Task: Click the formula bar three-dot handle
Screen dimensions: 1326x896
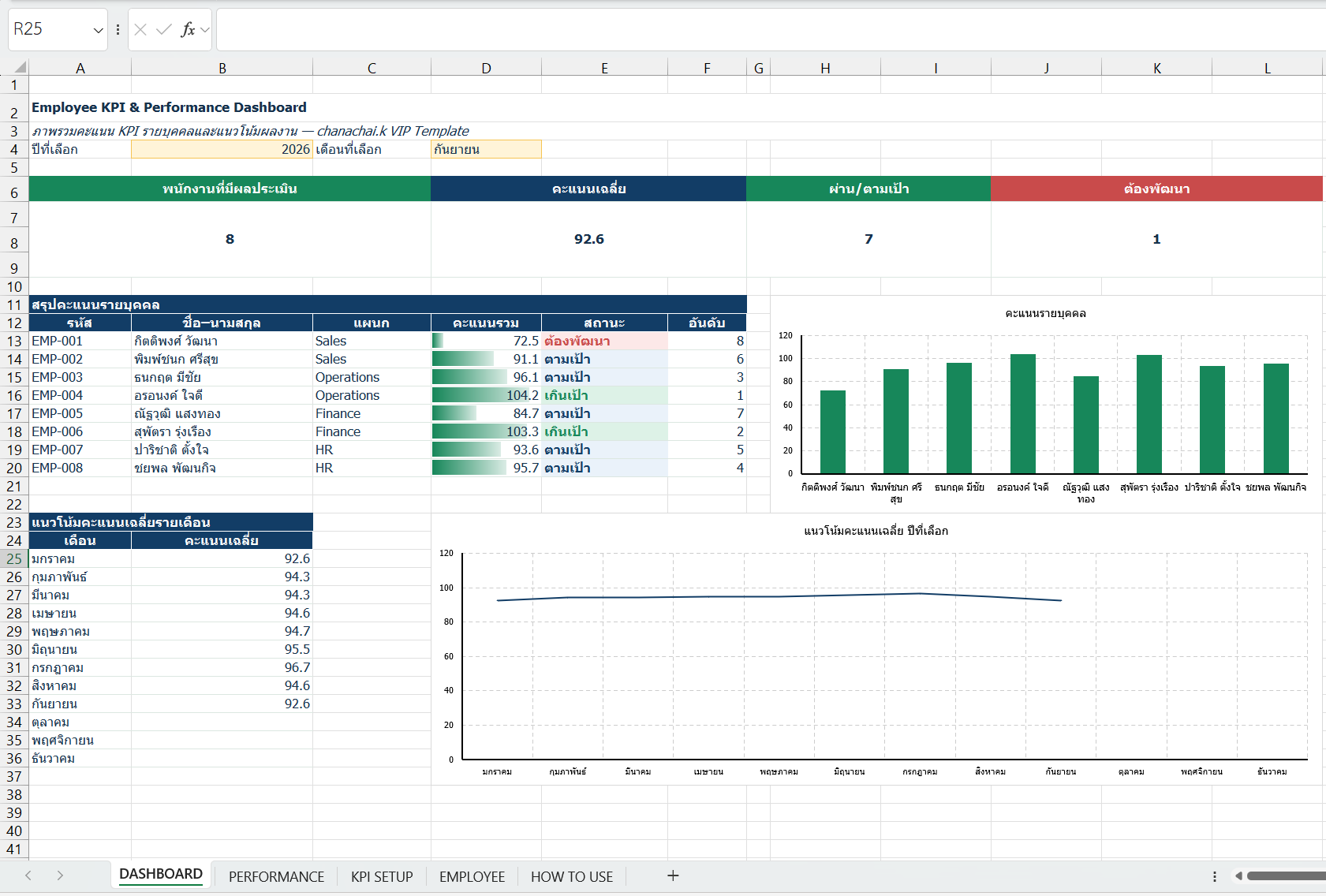Action: [x=118, y=30]
